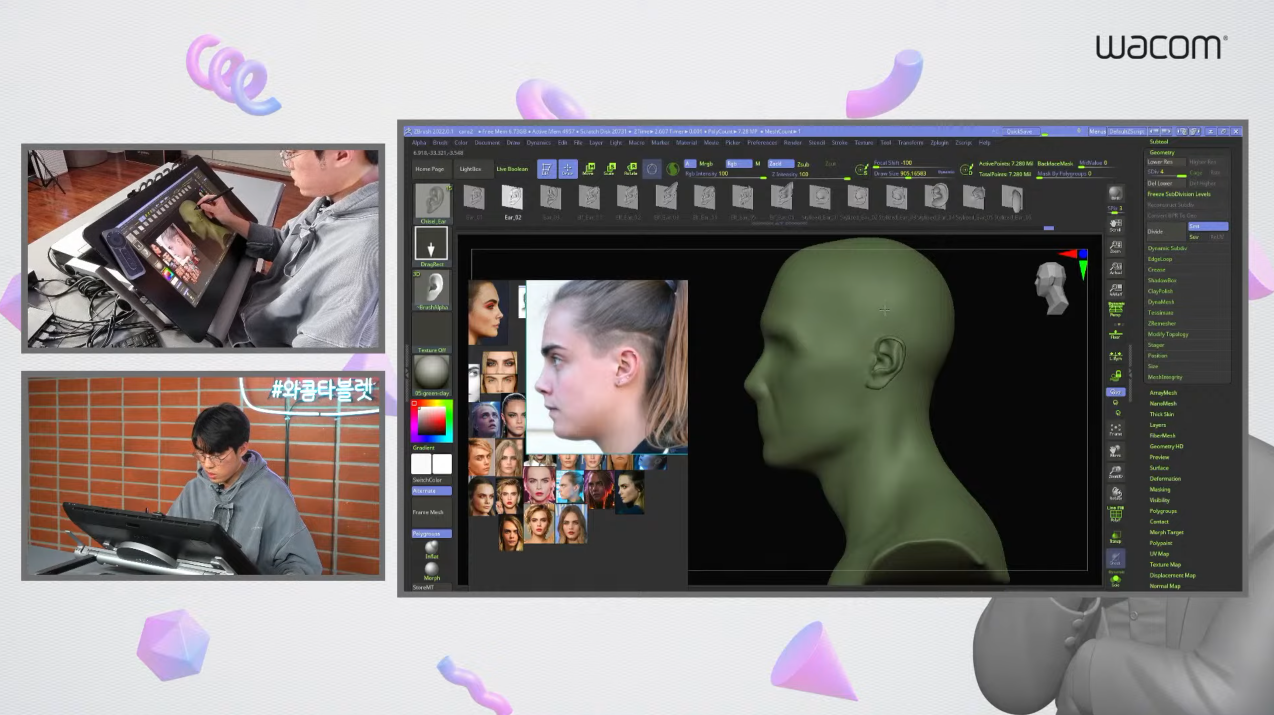The height and width of the screenshot is (715, 1274).
Task: Adjust the SDiv level slider
Action: point(1166,172)
